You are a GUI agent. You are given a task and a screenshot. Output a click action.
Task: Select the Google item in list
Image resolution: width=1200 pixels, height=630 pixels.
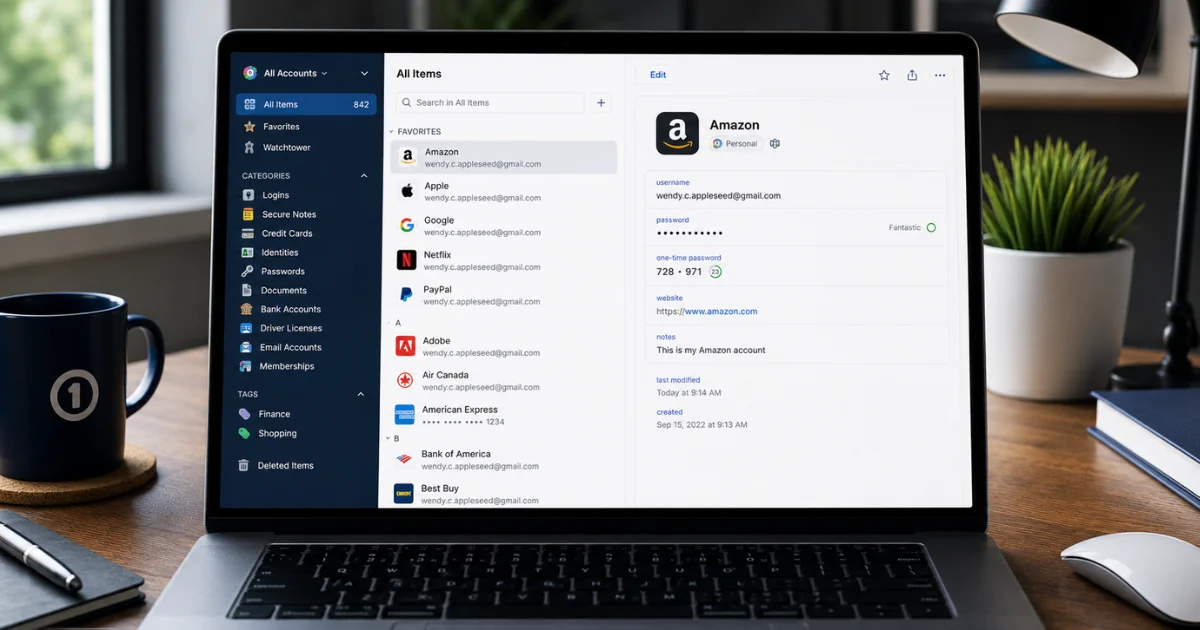(x=503, y=226)
